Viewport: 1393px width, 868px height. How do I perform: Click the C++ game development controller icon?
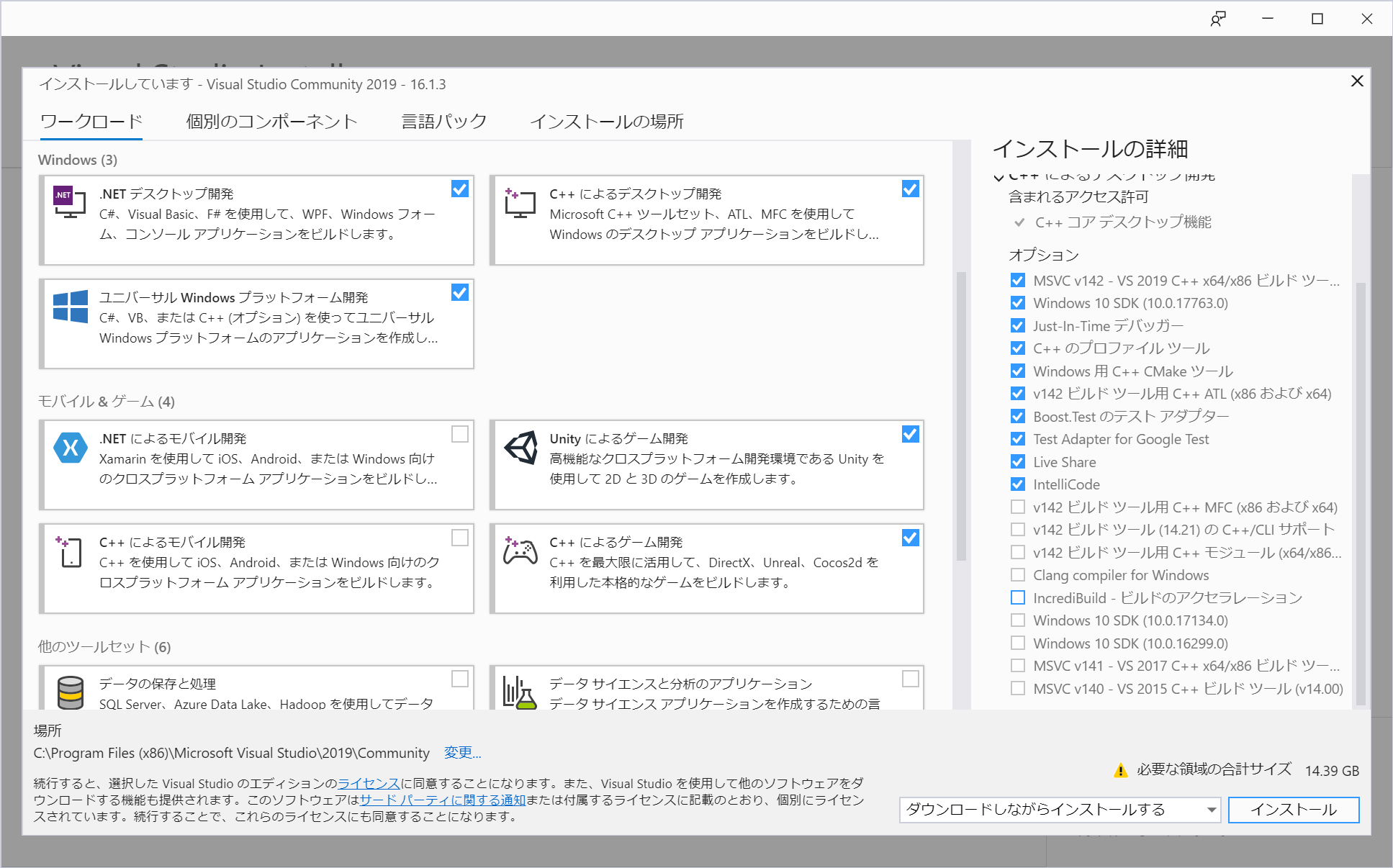[x=520, y=551]
